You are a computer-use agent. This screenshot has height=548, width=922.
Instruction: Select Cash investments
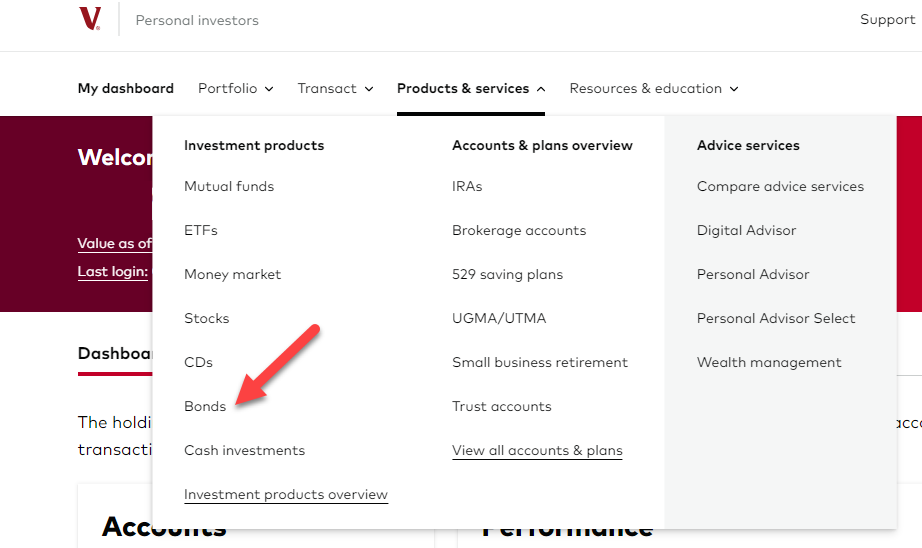point(244,450)
